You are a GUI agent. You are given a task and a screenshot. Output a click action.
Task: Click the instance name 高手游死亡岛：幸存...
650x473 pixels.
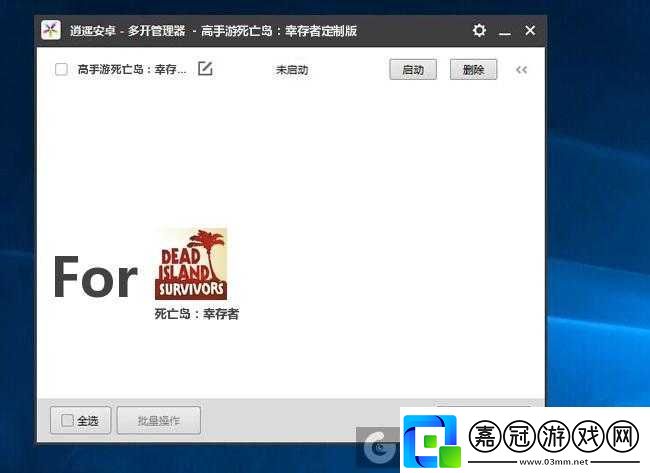pyautogui.click(x=132, y=69)
